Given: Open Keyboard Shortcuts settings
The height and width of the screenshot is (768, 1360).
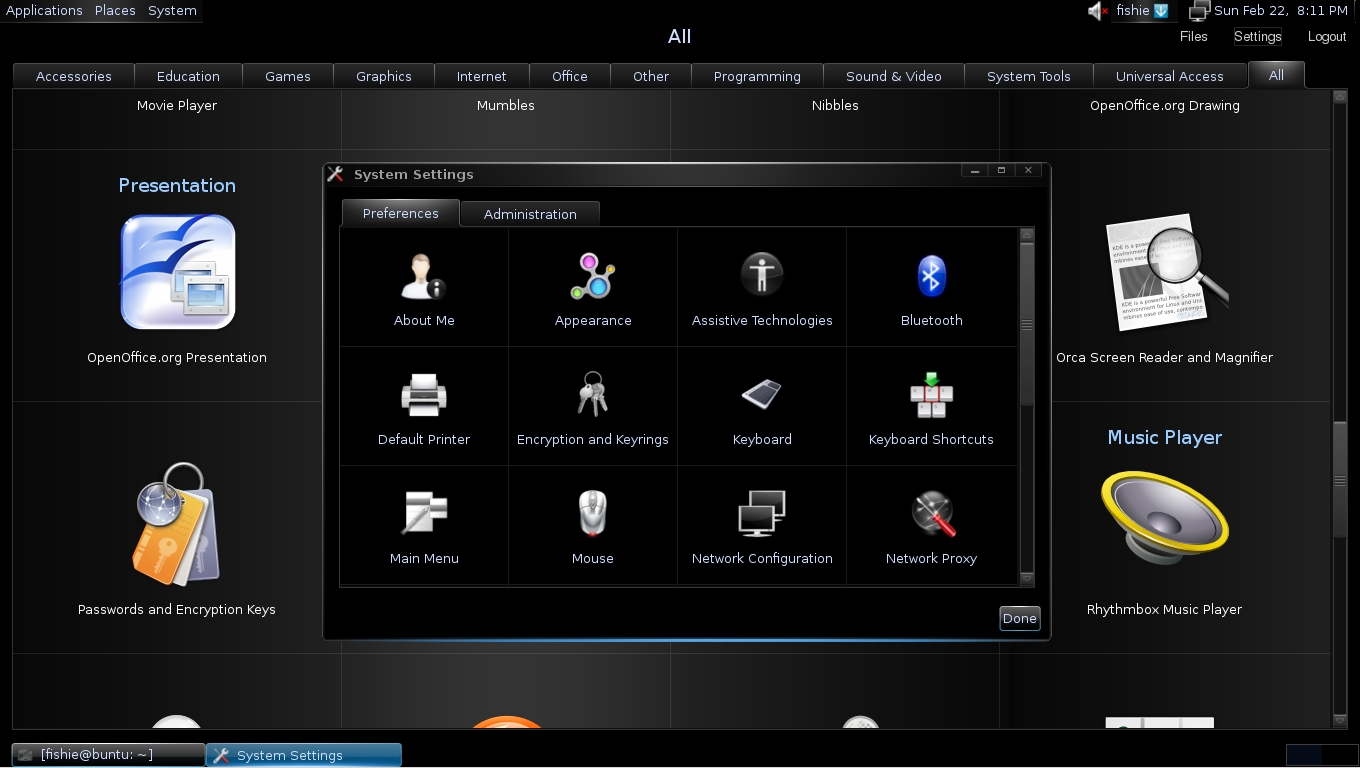Looking at the screenshot, I should pyautogui.click(x=931, y=396).
